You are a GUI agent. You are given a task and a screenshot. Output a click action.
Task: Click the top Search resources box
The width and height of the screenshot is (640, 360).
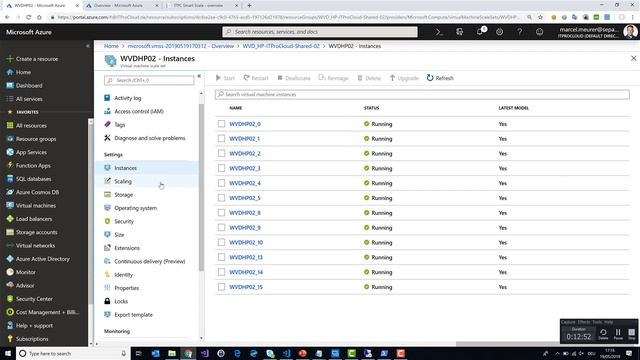click(x=320, y=32)
